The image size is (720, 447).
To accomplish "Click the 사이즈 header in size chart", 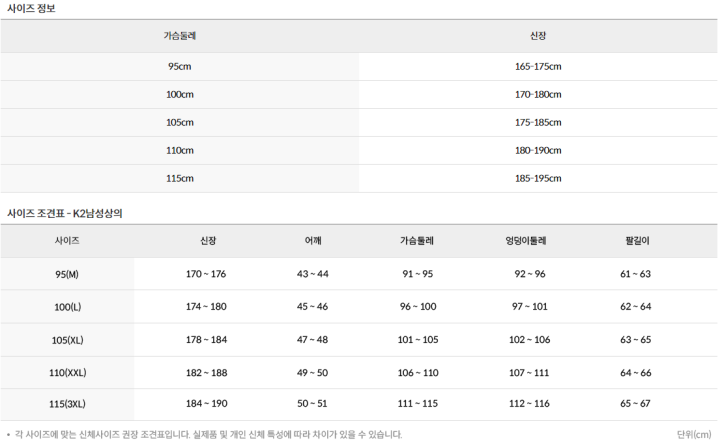I will [x=67, y=241].
